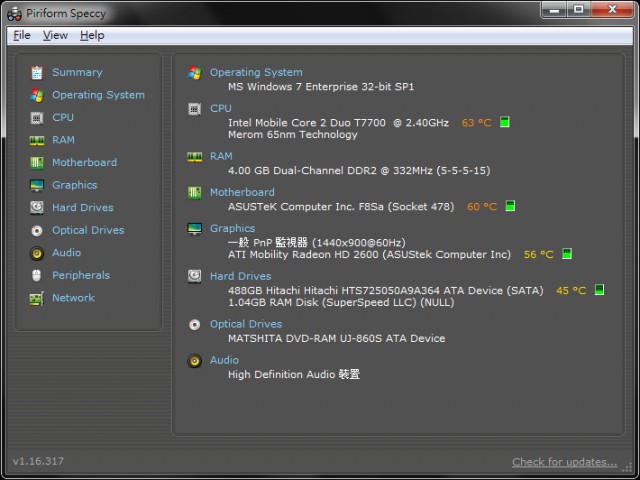Click the Check for updates link
Image resolution: width=640 pixels, height=480 pixels.
click(564, 462)
